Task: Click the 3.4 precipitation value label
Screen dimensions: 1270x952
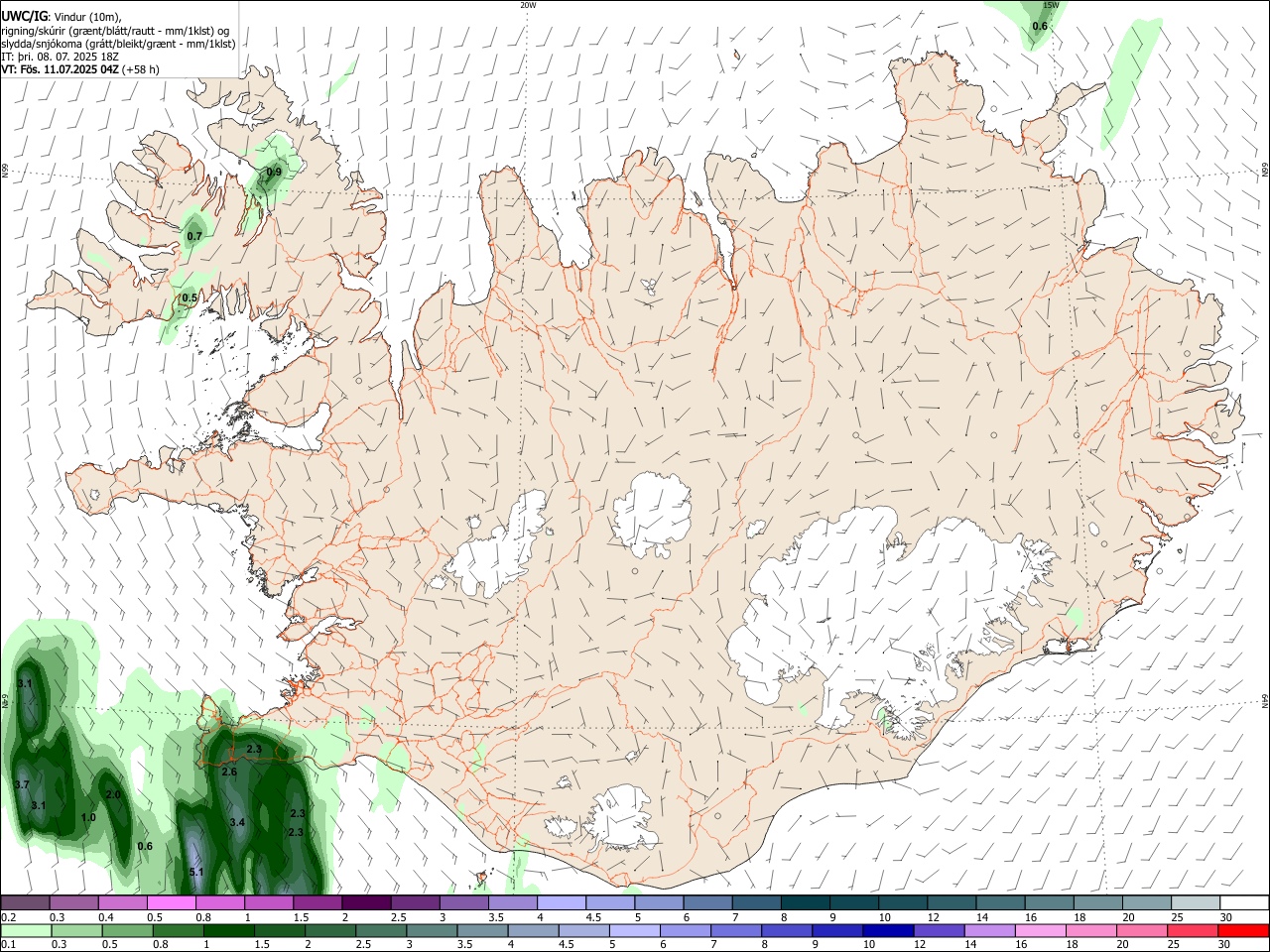Action: click(x=237, y=823)
